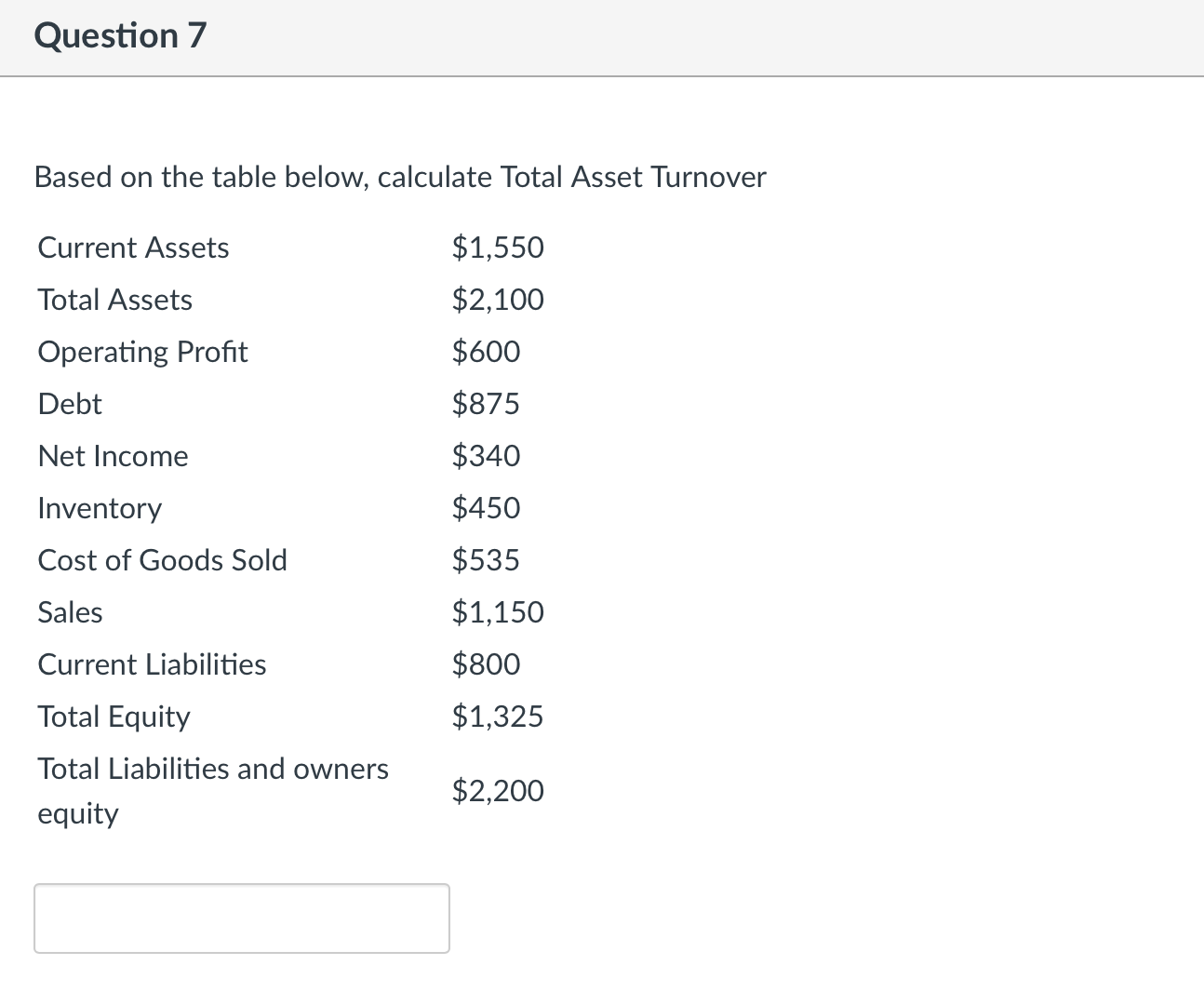This screenshot has width=1204, height=1005.
Task: Select the Total Equity value $1,325
Action: (498, 717)
